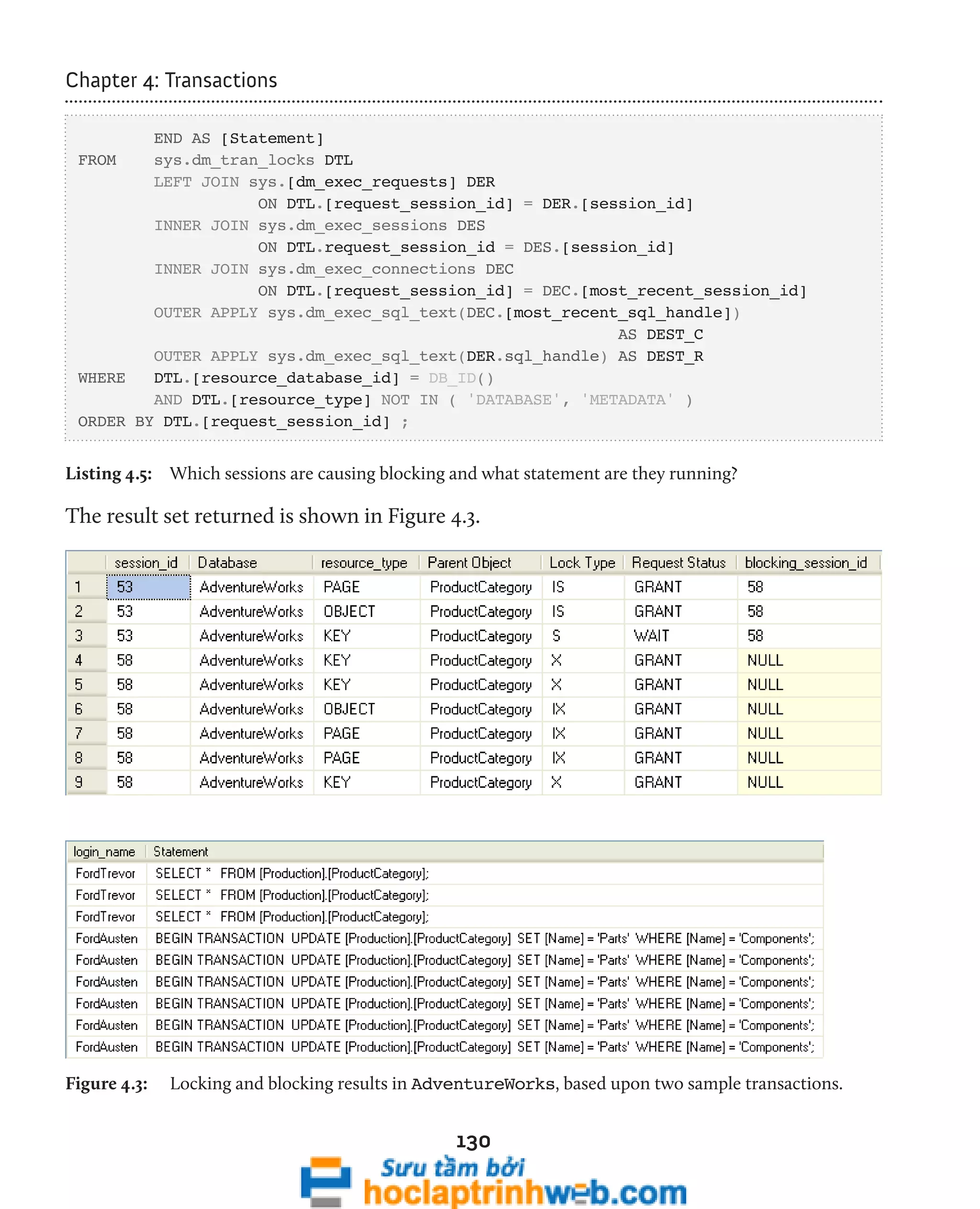Click the 'IX' lock type cell in row 7
This screenshot has height=1209, width=980.
pos(583,734)
